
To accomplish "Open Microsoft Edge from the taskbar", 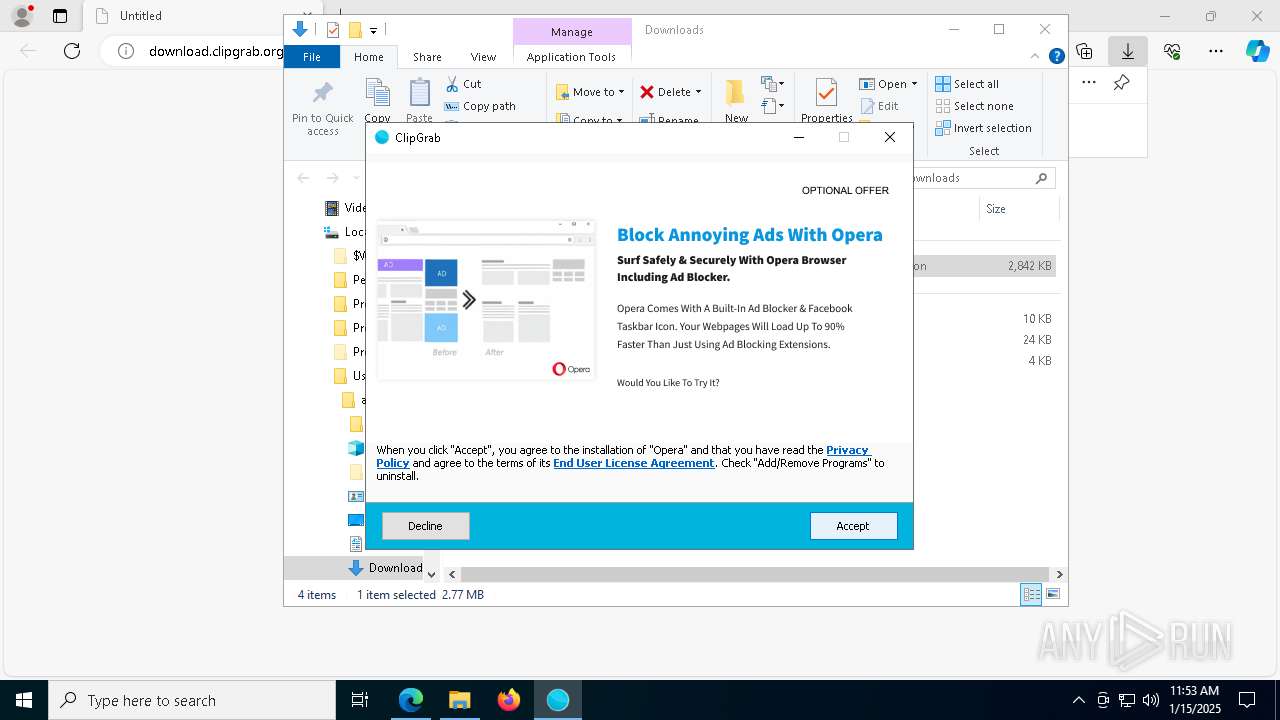I will click(x=411, y=700).
